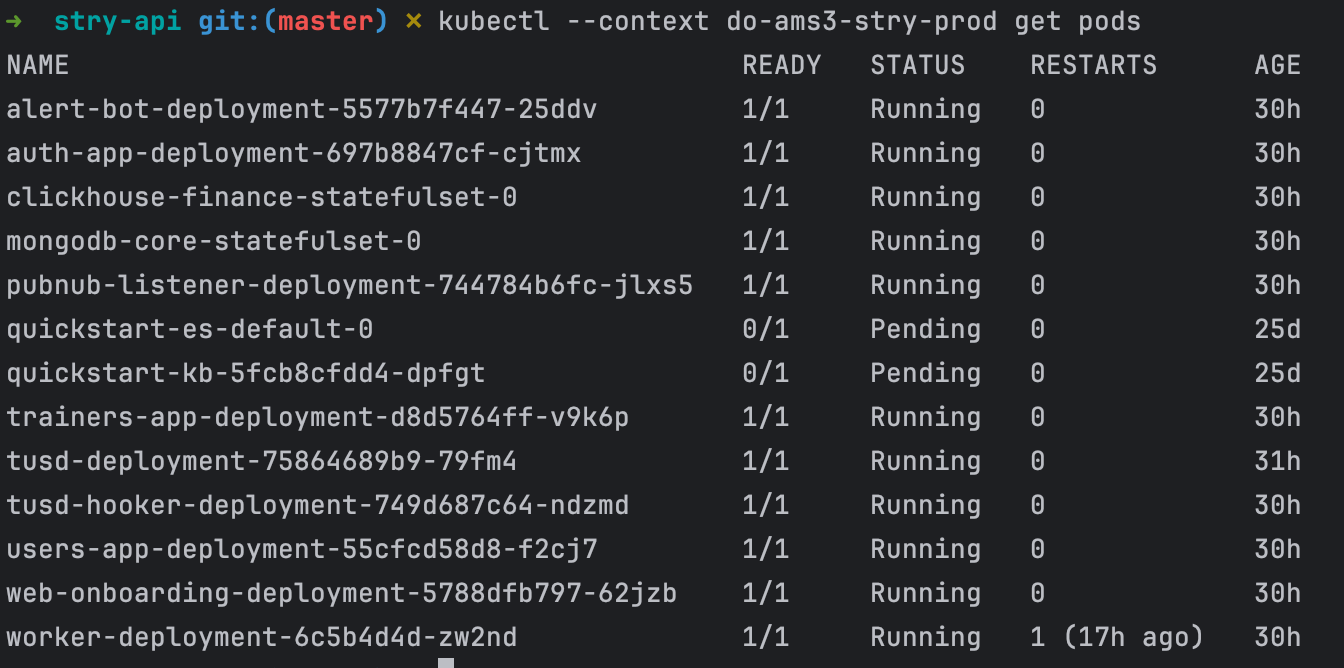The image size is (1344, 668).
Task: Click the stry-api directory name in prompt
Action: click(x=118, y=21)
